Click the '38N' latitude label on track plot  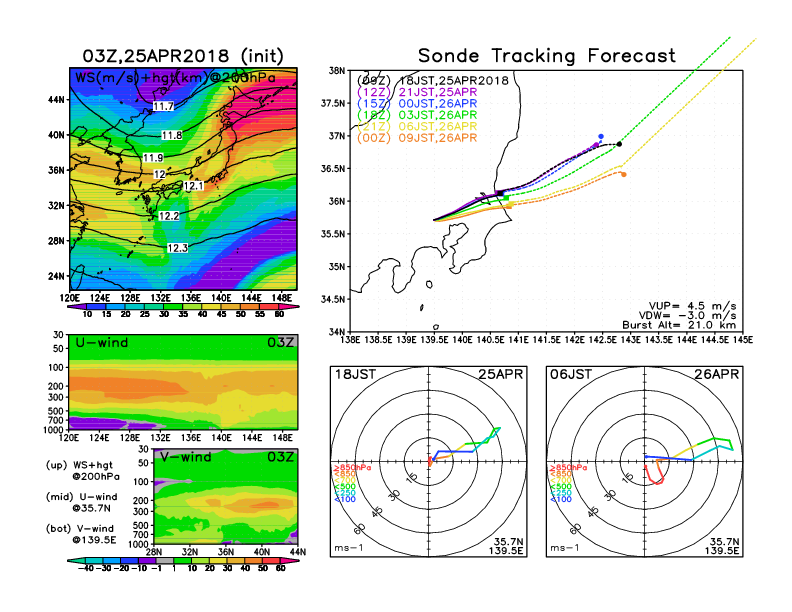click(337, 70)
